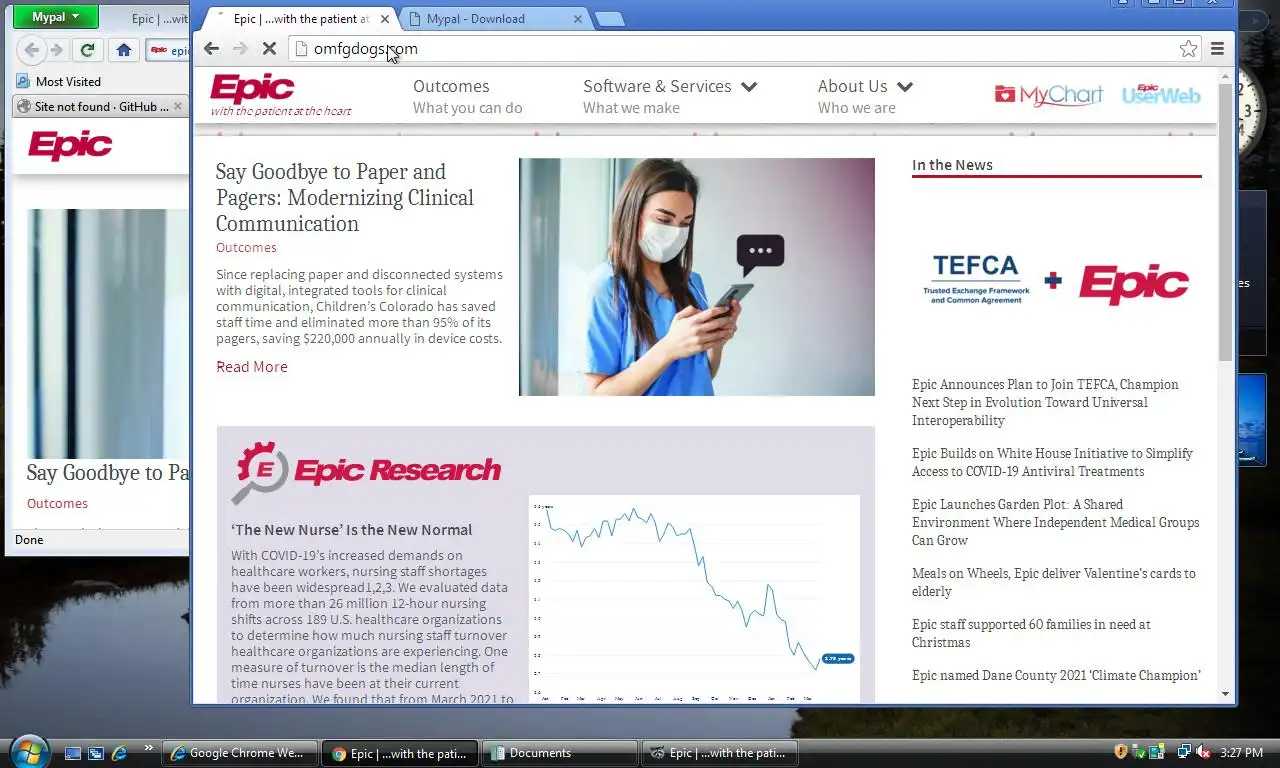Open 'Epic Announces Plan to Join TEFCA' news

1045,402
